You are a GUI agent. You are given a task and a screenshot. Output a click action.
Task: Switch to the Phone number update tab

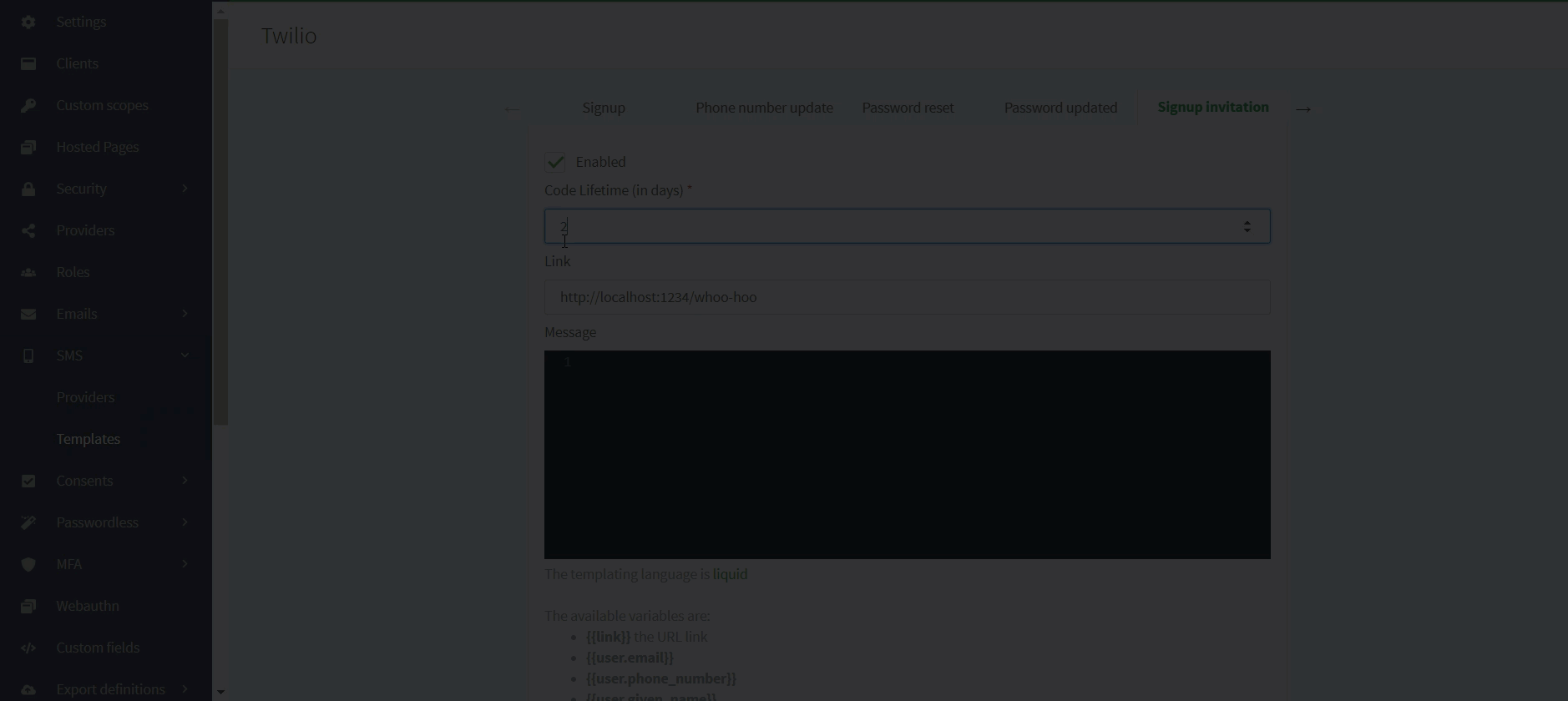pos(764,108)
